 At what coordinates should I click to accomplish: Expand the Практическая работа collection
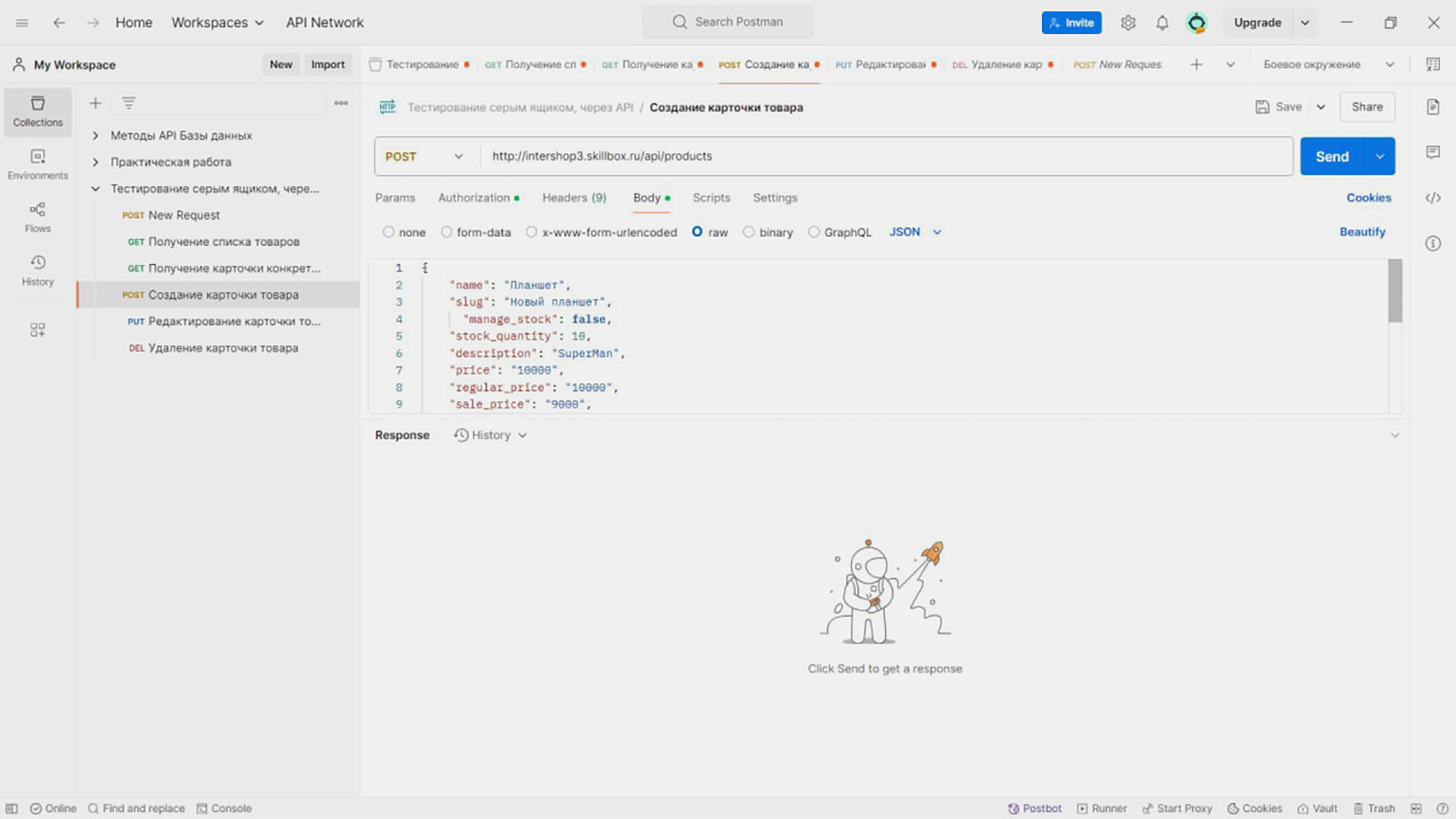click(x=95, y=162)
